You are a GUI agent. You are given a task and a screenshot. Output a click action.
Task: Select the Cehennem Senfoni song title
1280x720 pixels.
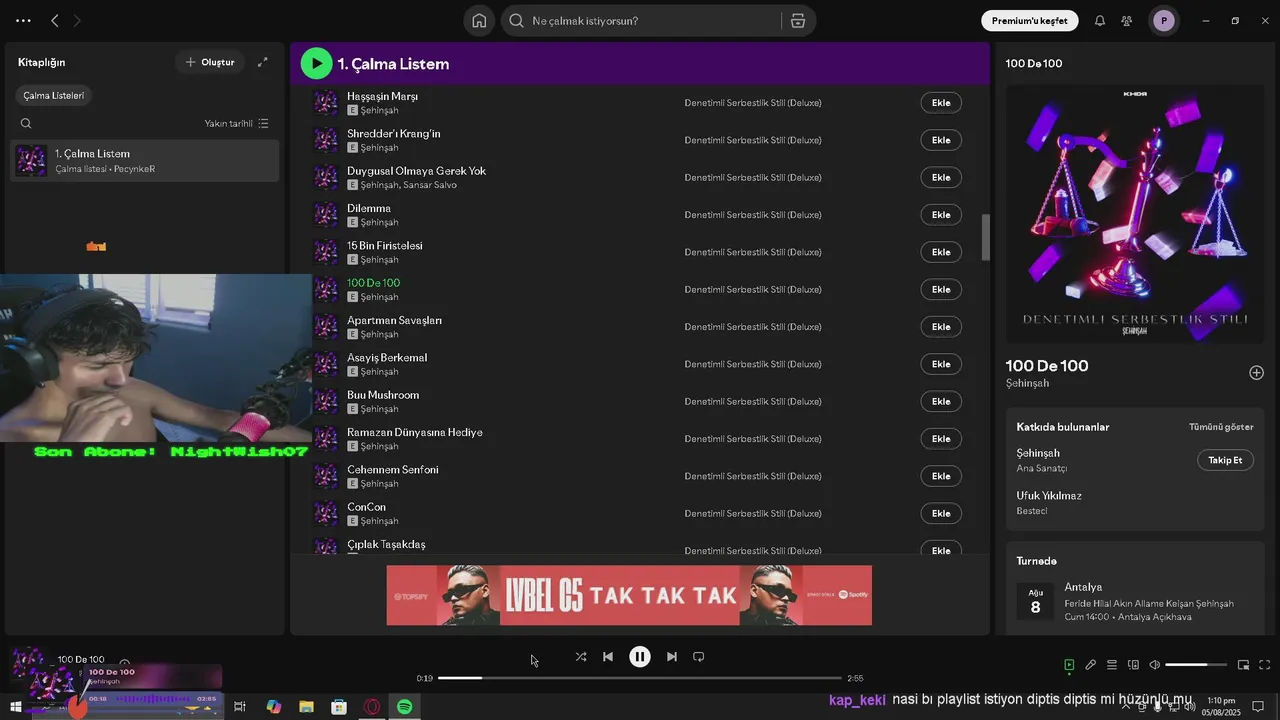(x=393, y=470)
